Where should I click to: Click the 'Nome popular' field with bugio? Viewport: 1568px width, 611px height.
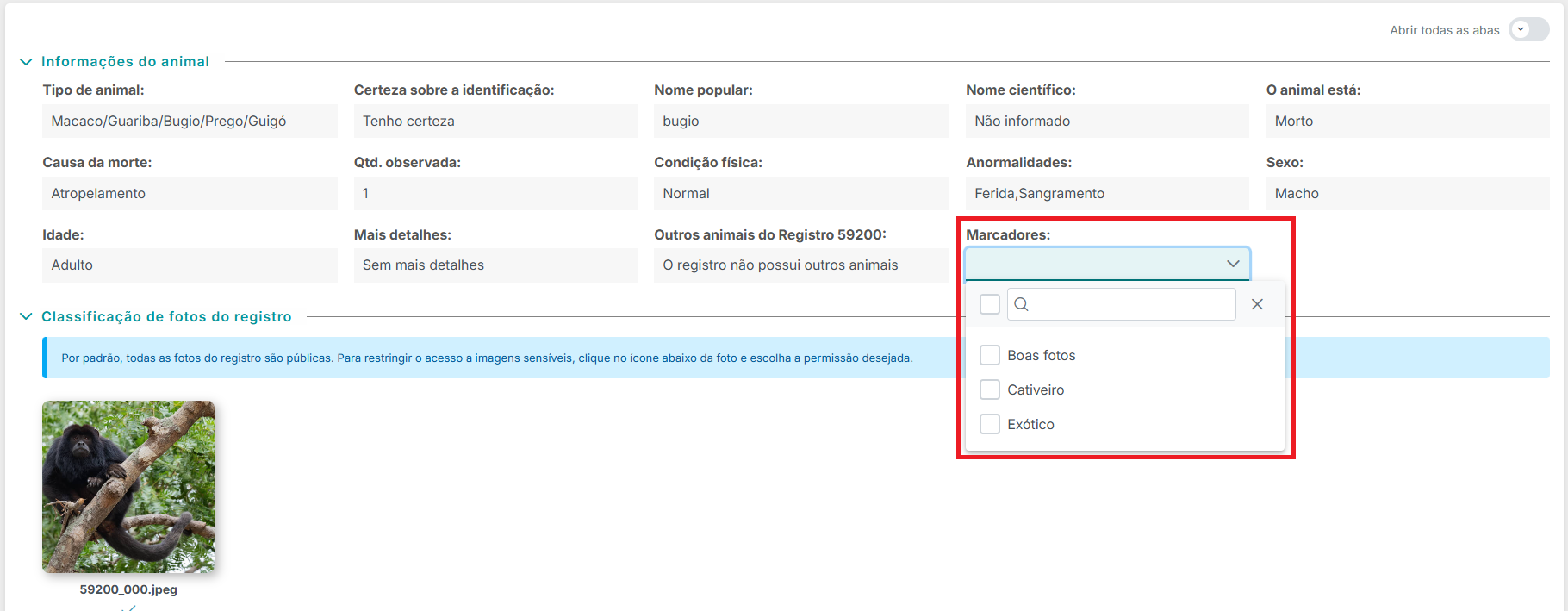pos(800,122)
